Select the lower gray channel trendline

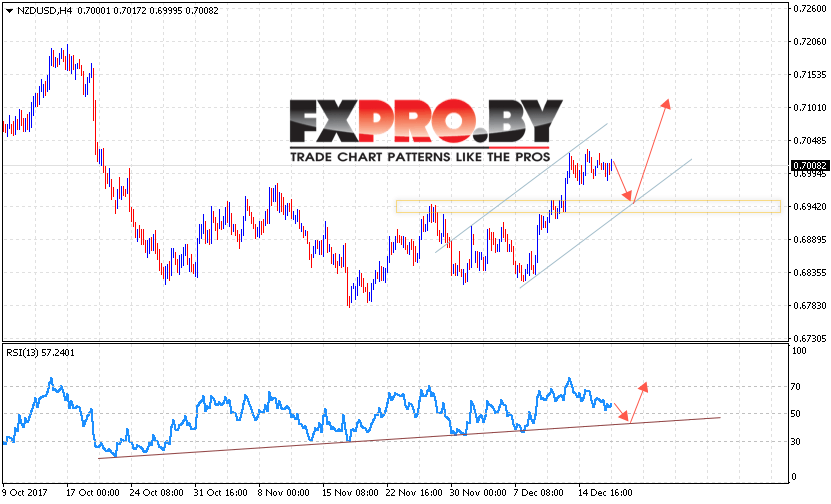point(606,223)
